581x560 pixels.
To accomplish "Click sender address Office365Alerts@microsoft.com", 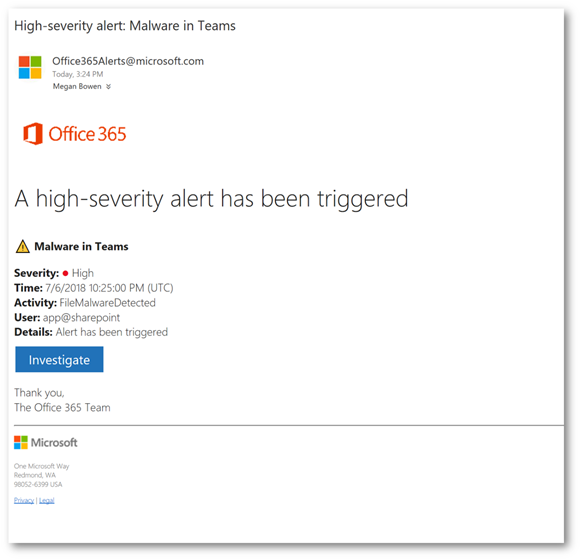I will (128, 61).
